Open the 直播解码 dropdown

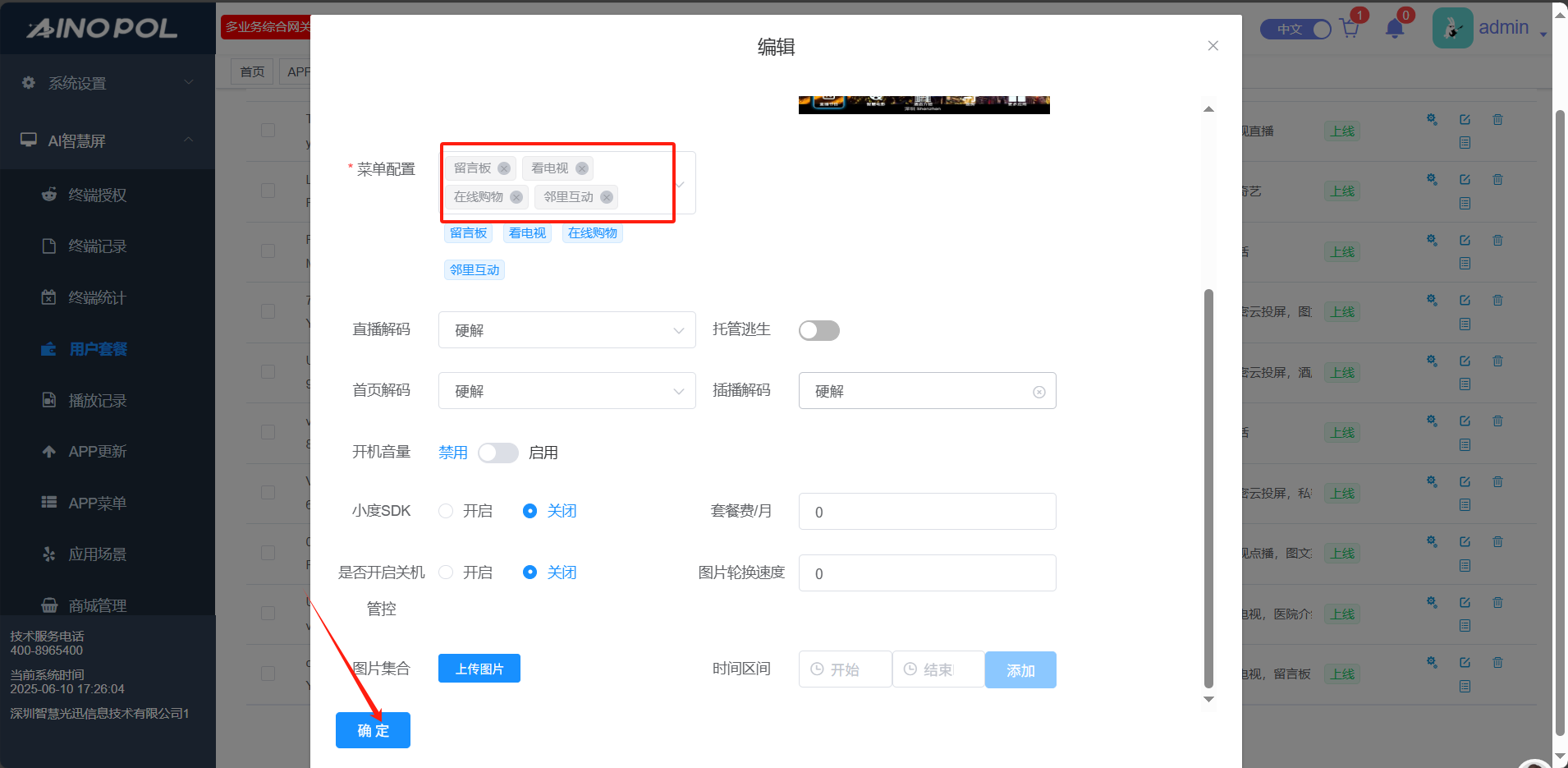(566, 330)
